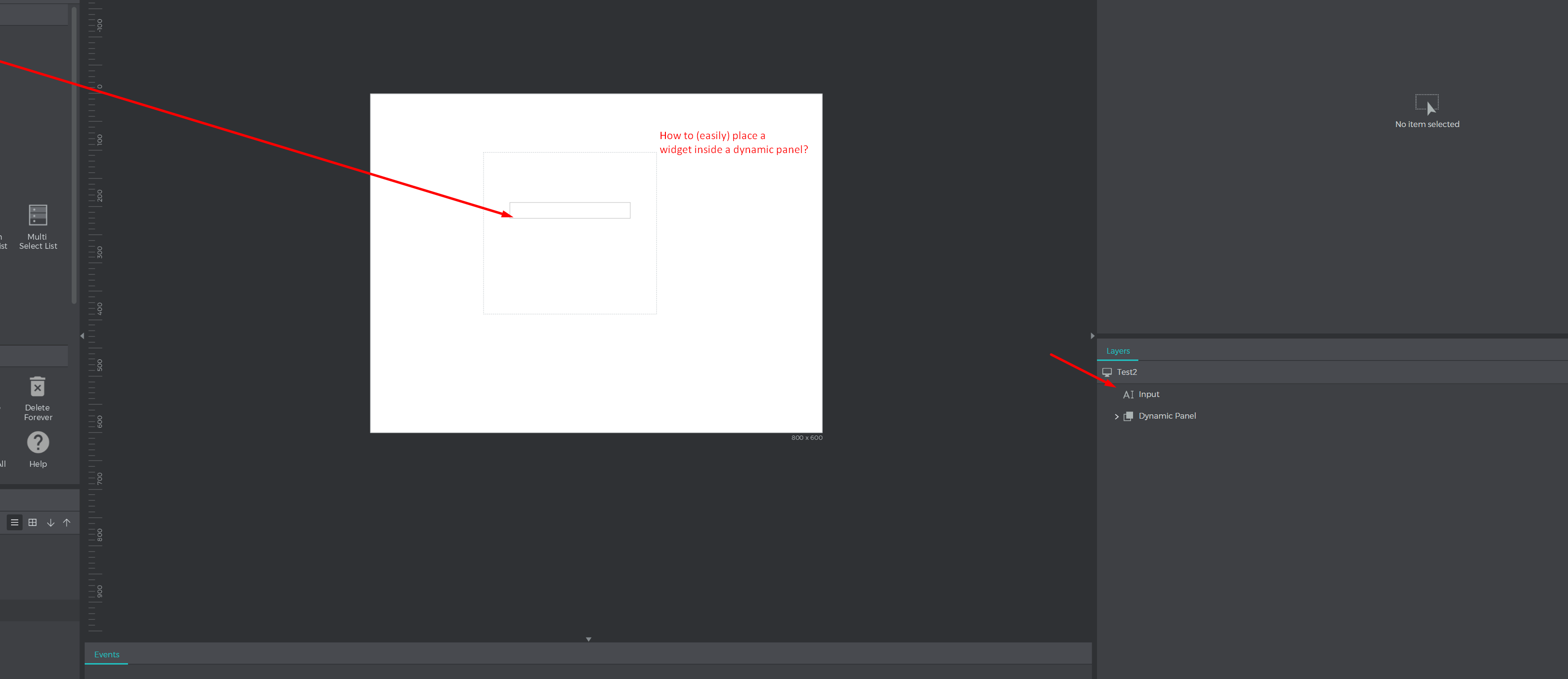The height and width of the screenshot is (679, 1568).
Task: Select the Multi Select List widget
Action: 38,216
